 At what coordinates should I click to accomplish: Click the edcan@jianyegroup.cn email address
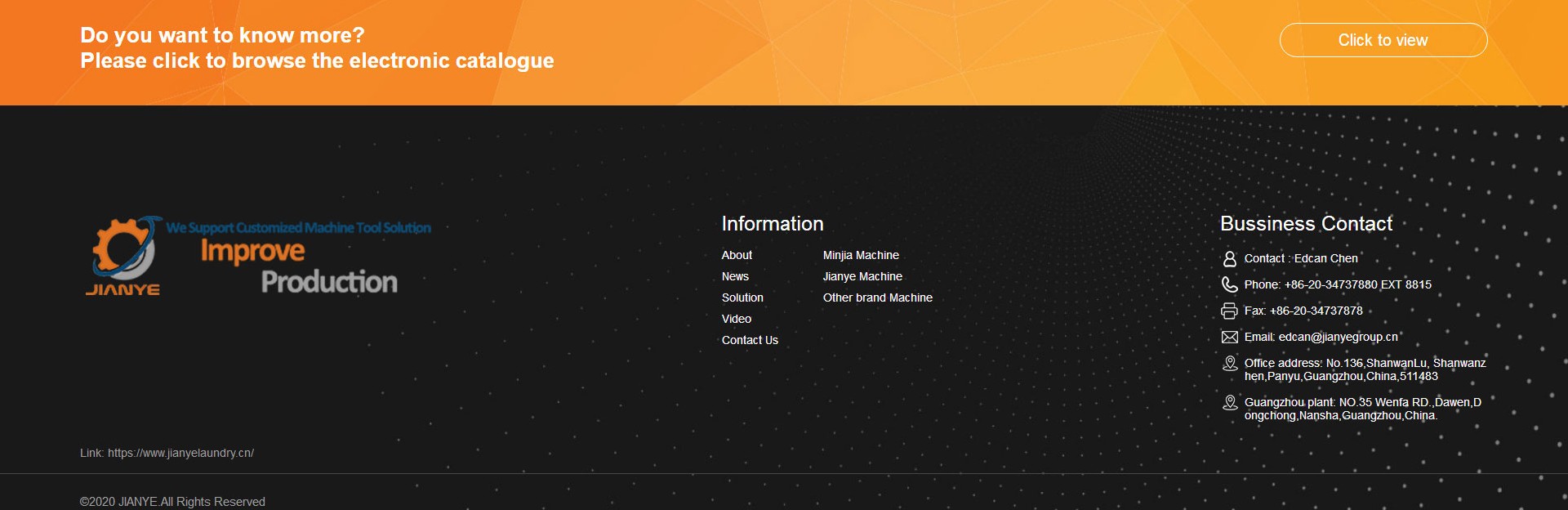pos(1338,337)
